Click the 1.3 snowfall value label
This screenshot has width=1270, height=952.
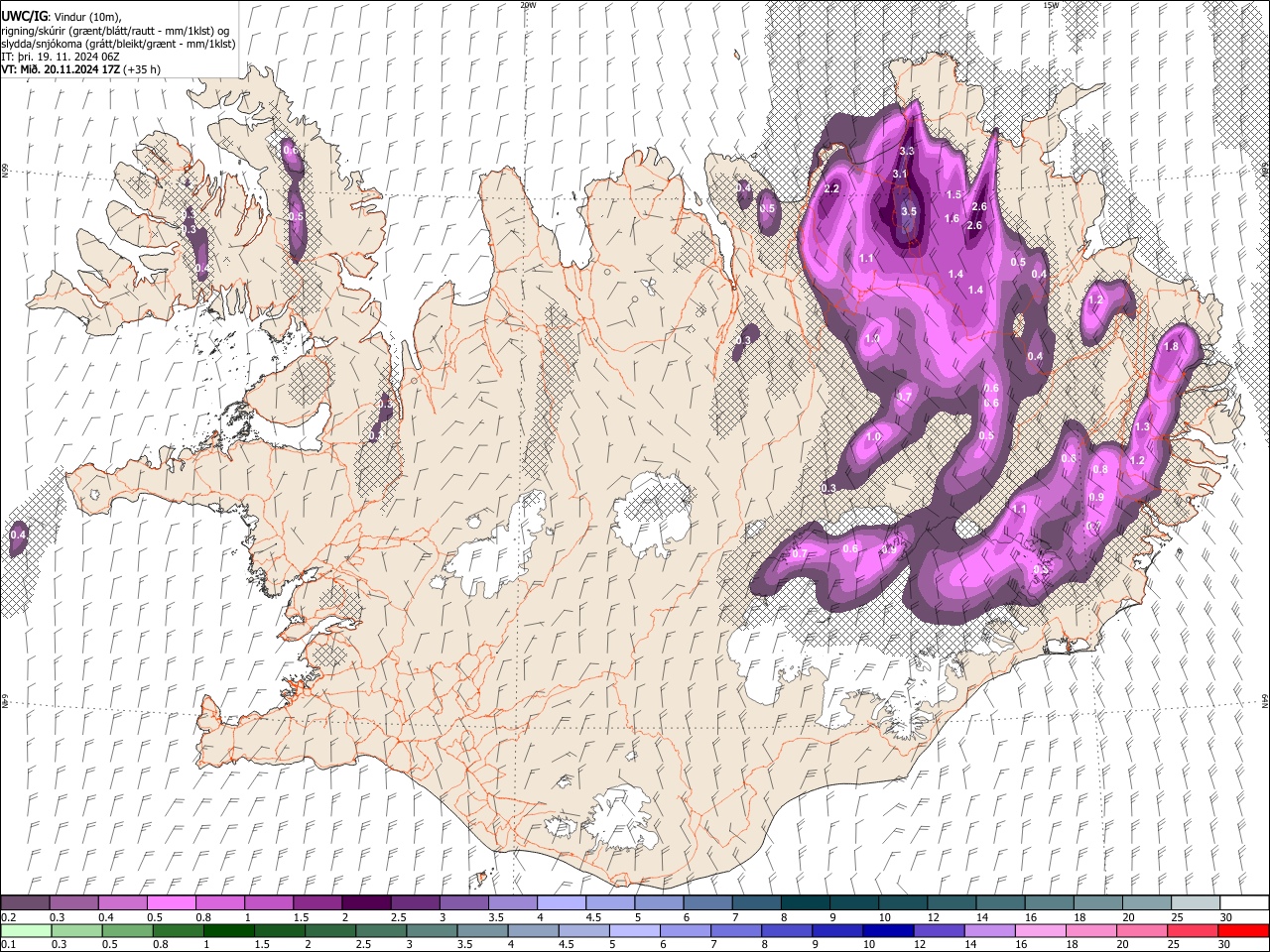pos(1142,427)
